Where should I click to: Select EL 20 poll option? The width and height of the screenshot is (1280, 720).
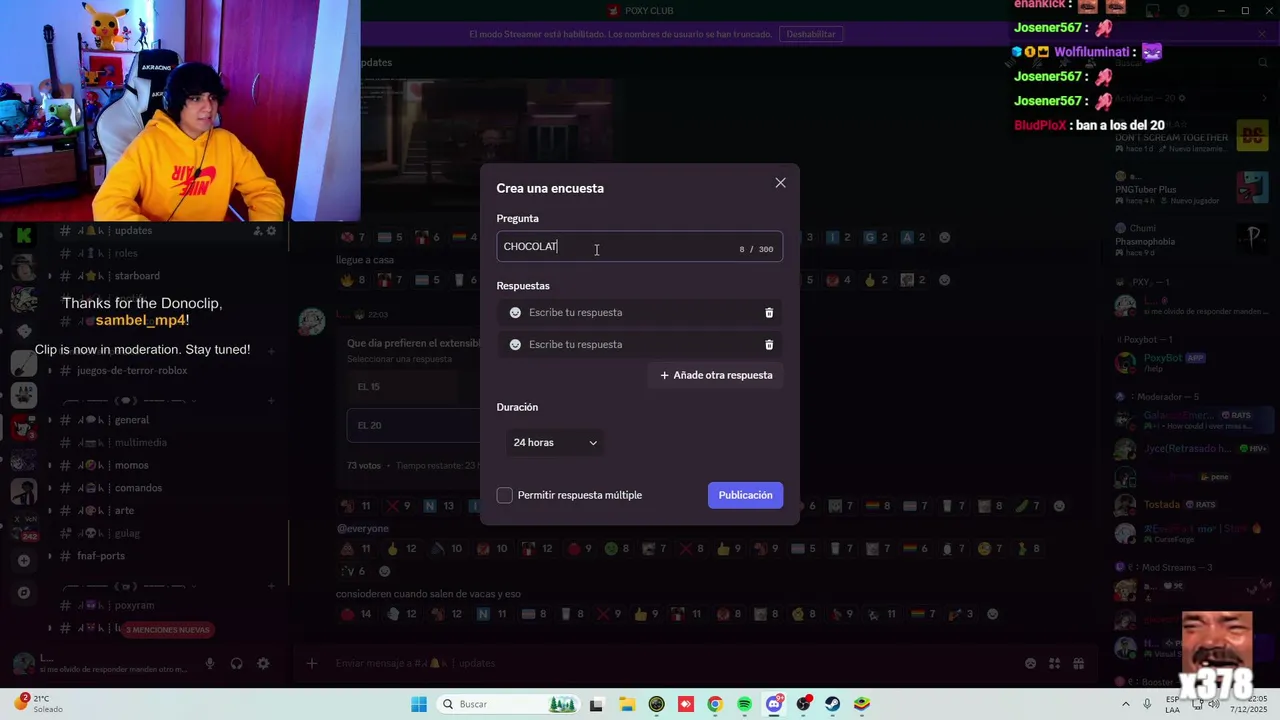click(412, 425)
